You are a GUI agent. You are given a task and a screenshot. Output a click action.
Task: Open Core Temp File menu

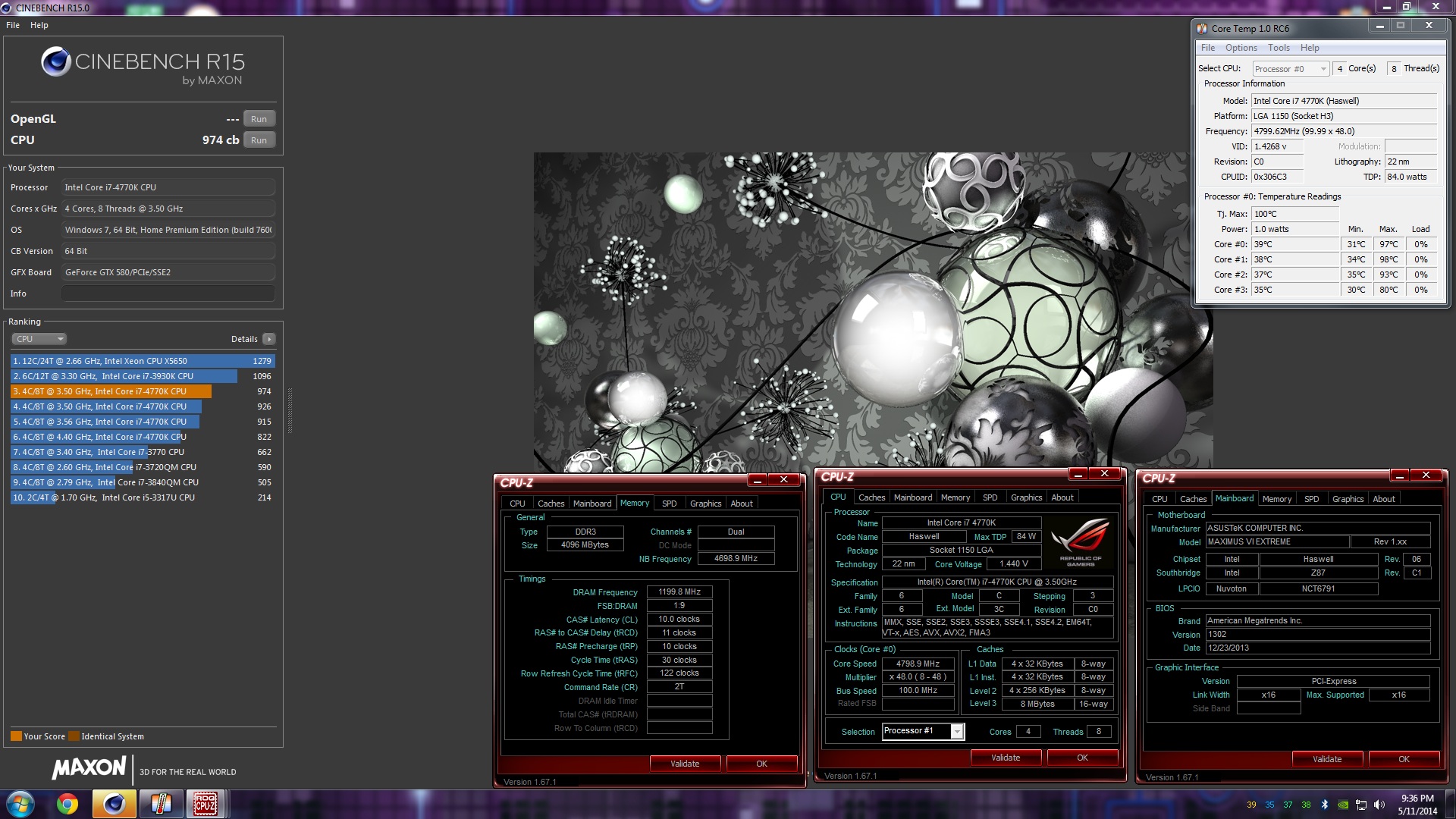1208,48
